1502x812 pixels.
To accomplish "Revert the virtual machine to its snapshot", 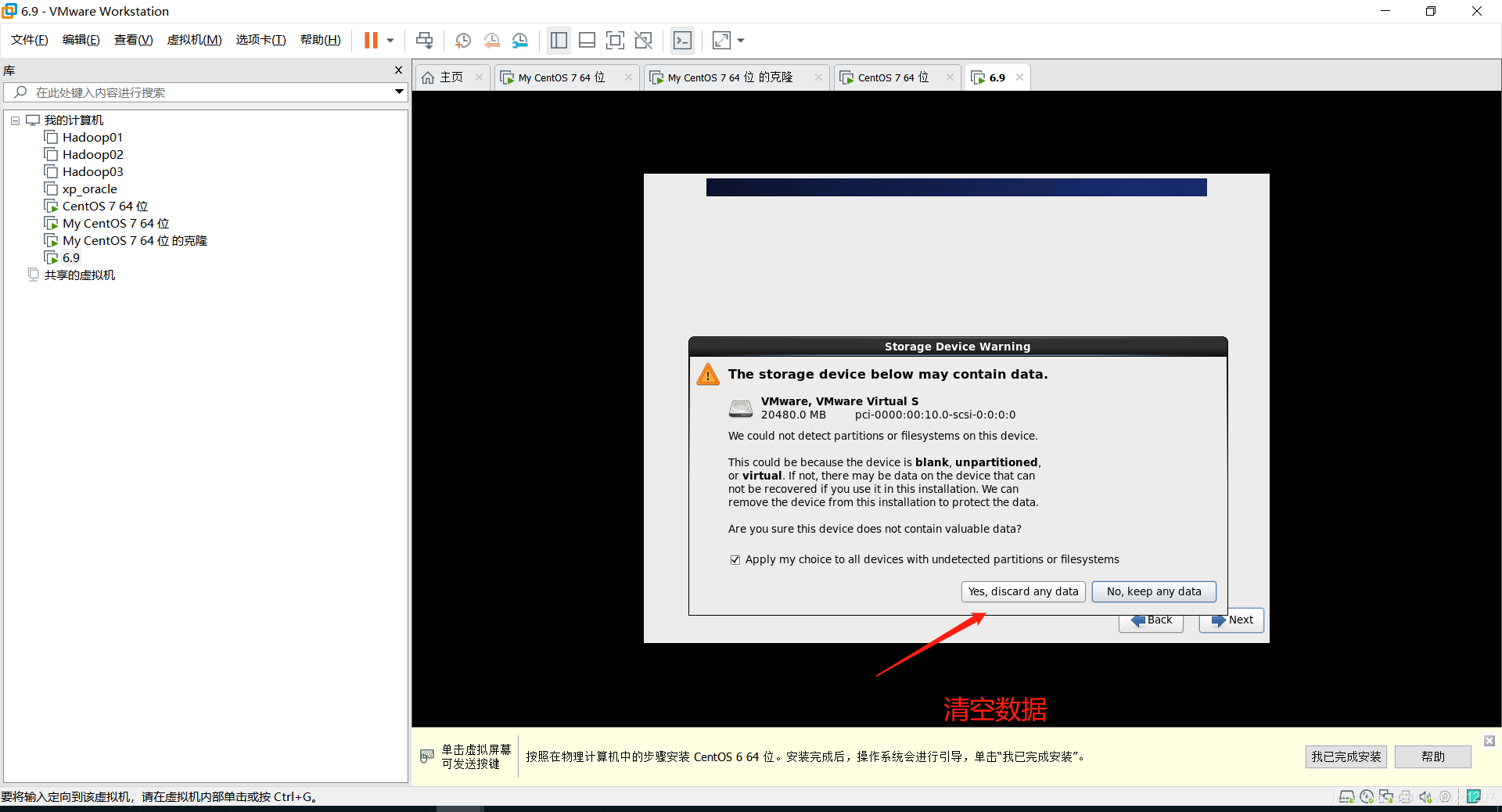I will (491, 40).
